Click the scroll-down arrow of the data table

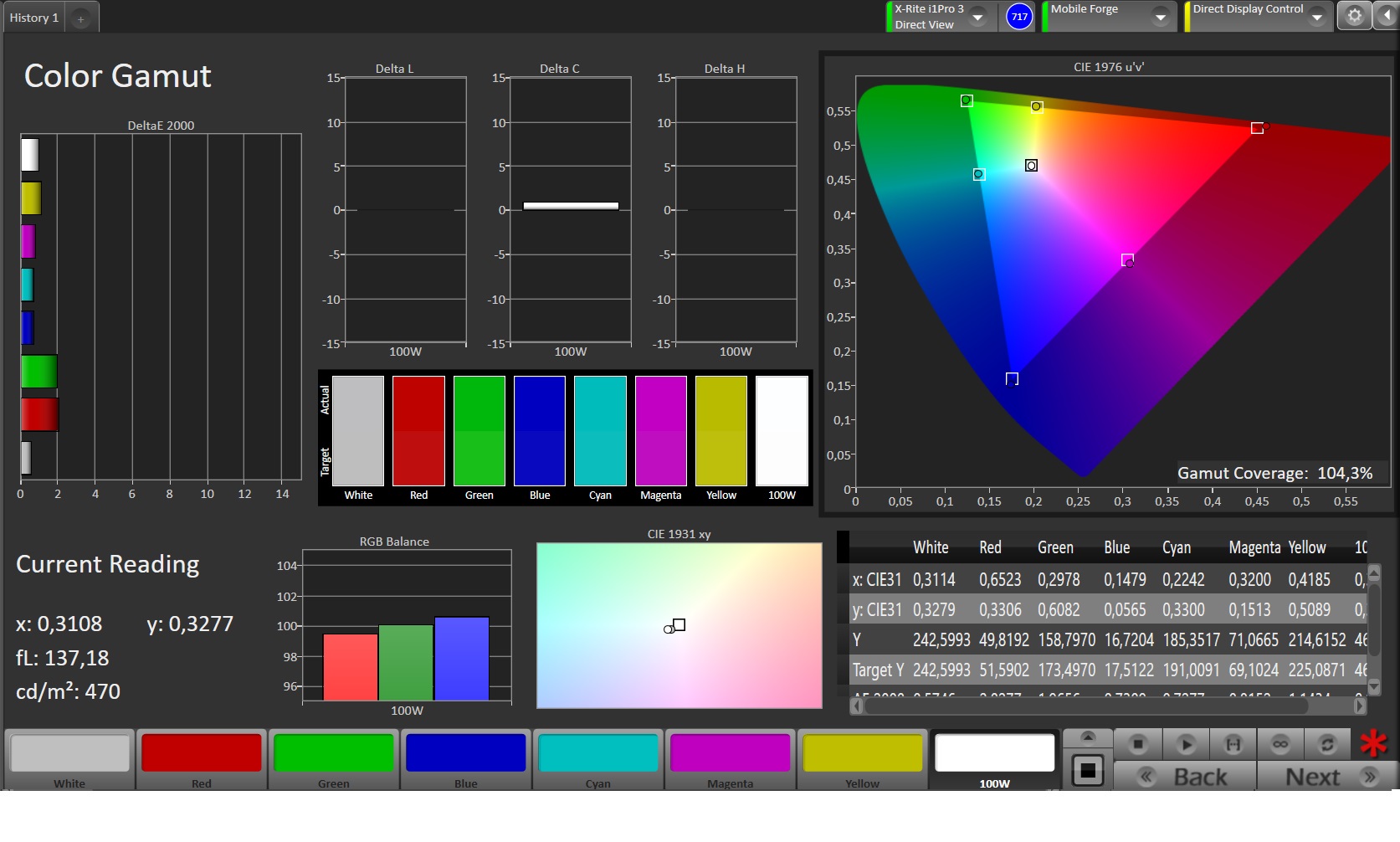click(x=1373, y=686)
